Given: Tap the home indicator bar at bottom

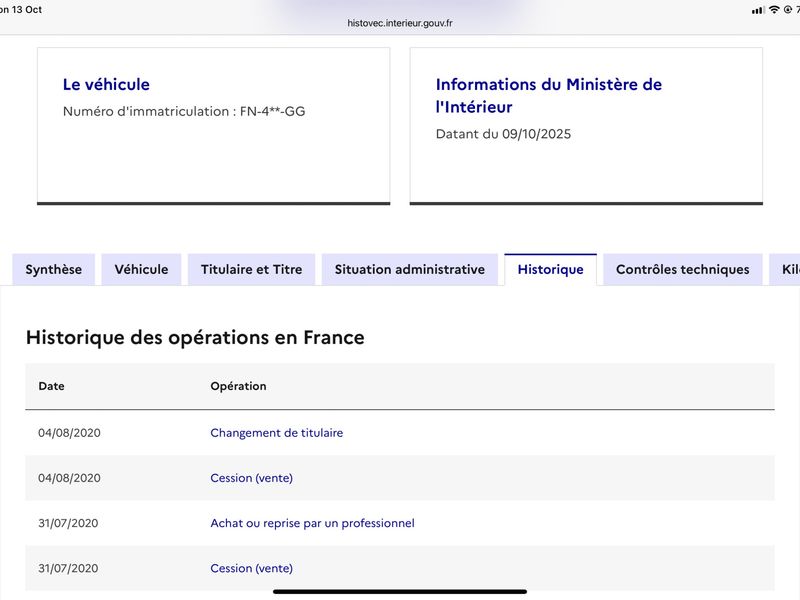Looking at the screenshot, I should tap(400, 592).
